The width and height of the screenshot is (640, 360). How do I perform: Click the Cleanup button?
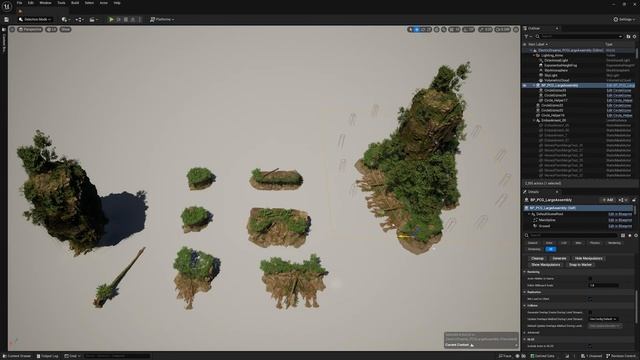538,258
